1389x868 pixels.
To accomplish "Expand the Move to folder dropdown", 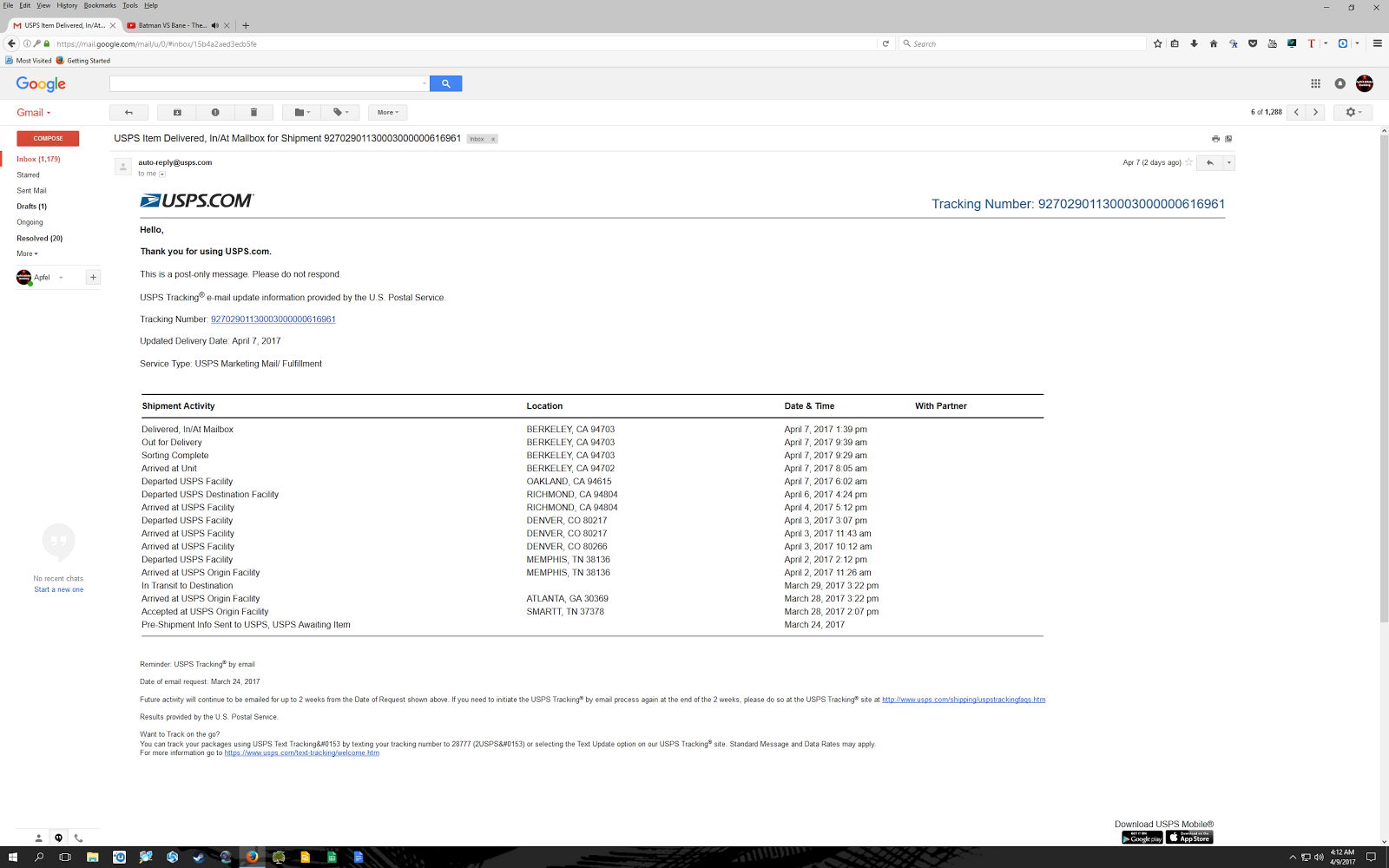I will click(x=302, y=112).
